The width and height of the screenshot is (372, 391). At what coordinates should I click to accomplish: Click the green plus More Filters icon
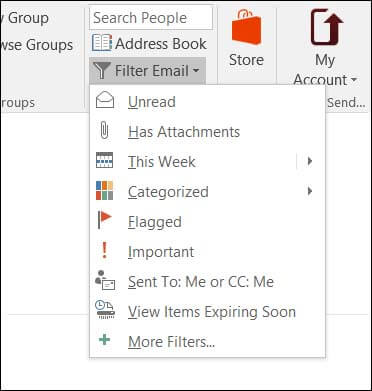pyautogui.click(x=105, y=340)
